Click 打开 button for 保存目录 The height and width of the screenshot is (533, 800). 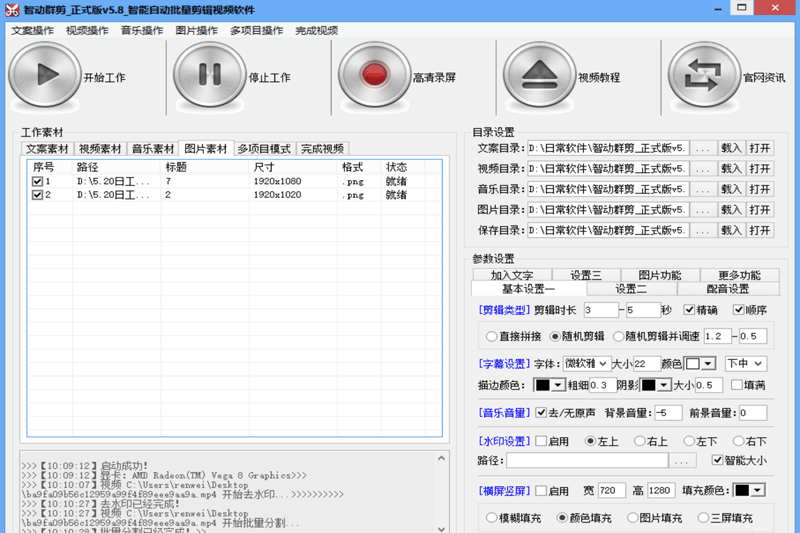[x=760, y=230]
